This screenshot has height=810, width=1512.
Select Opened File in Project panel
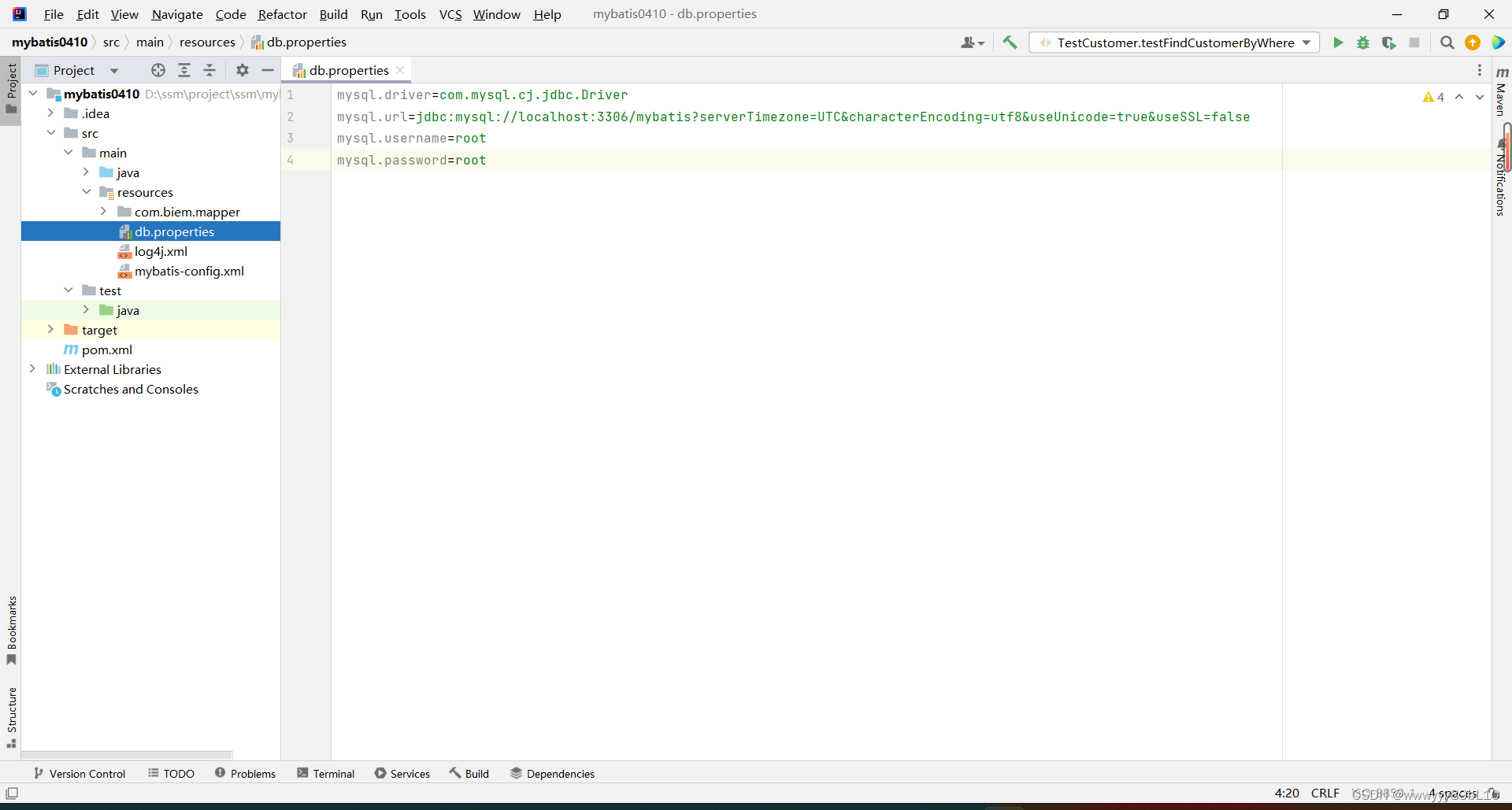[157, 70]
